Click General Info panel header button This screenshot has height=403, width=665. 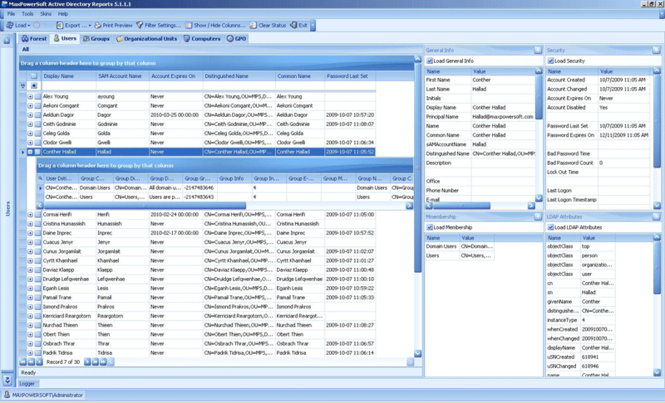(538, 50)
